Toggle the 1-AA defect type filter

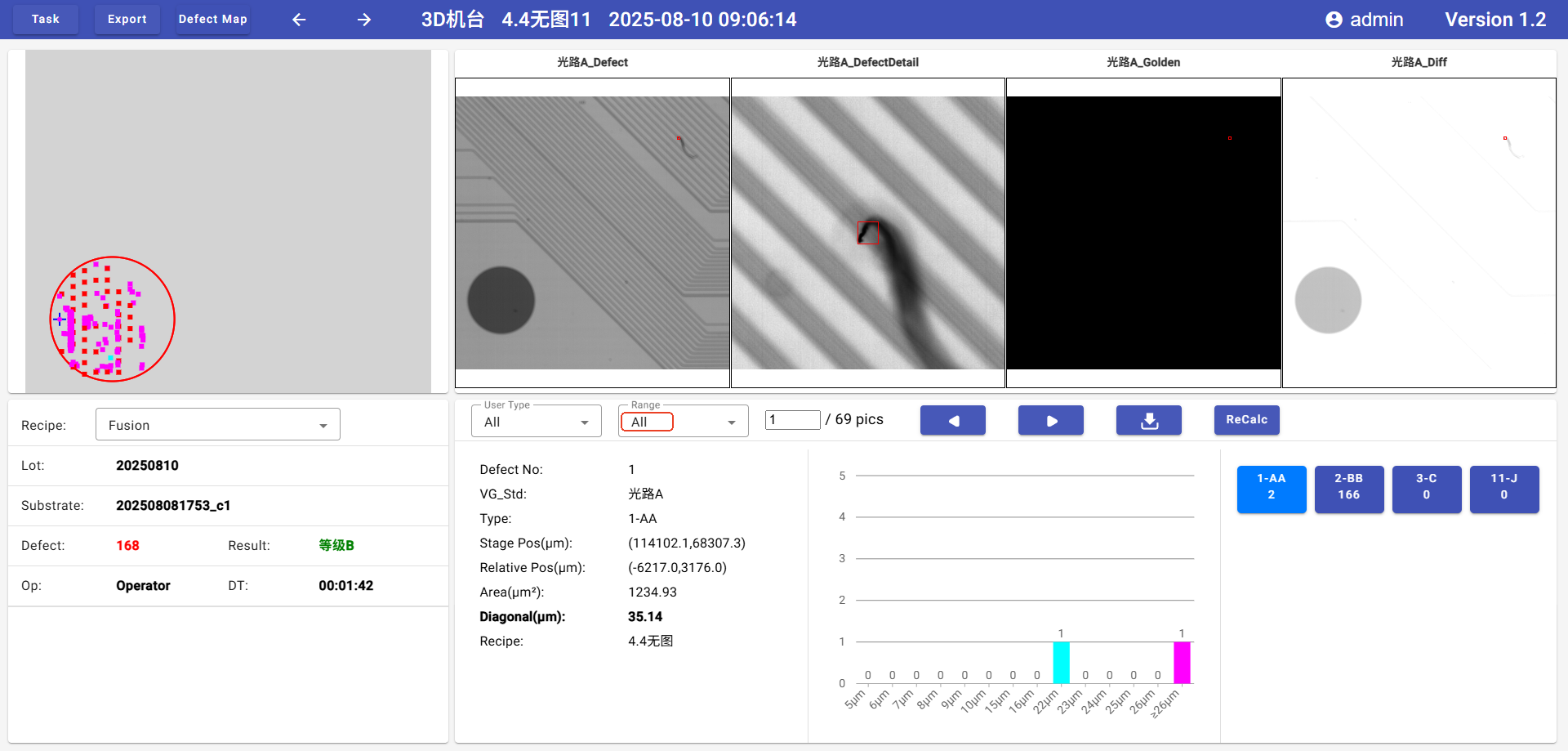point(1271,489)
